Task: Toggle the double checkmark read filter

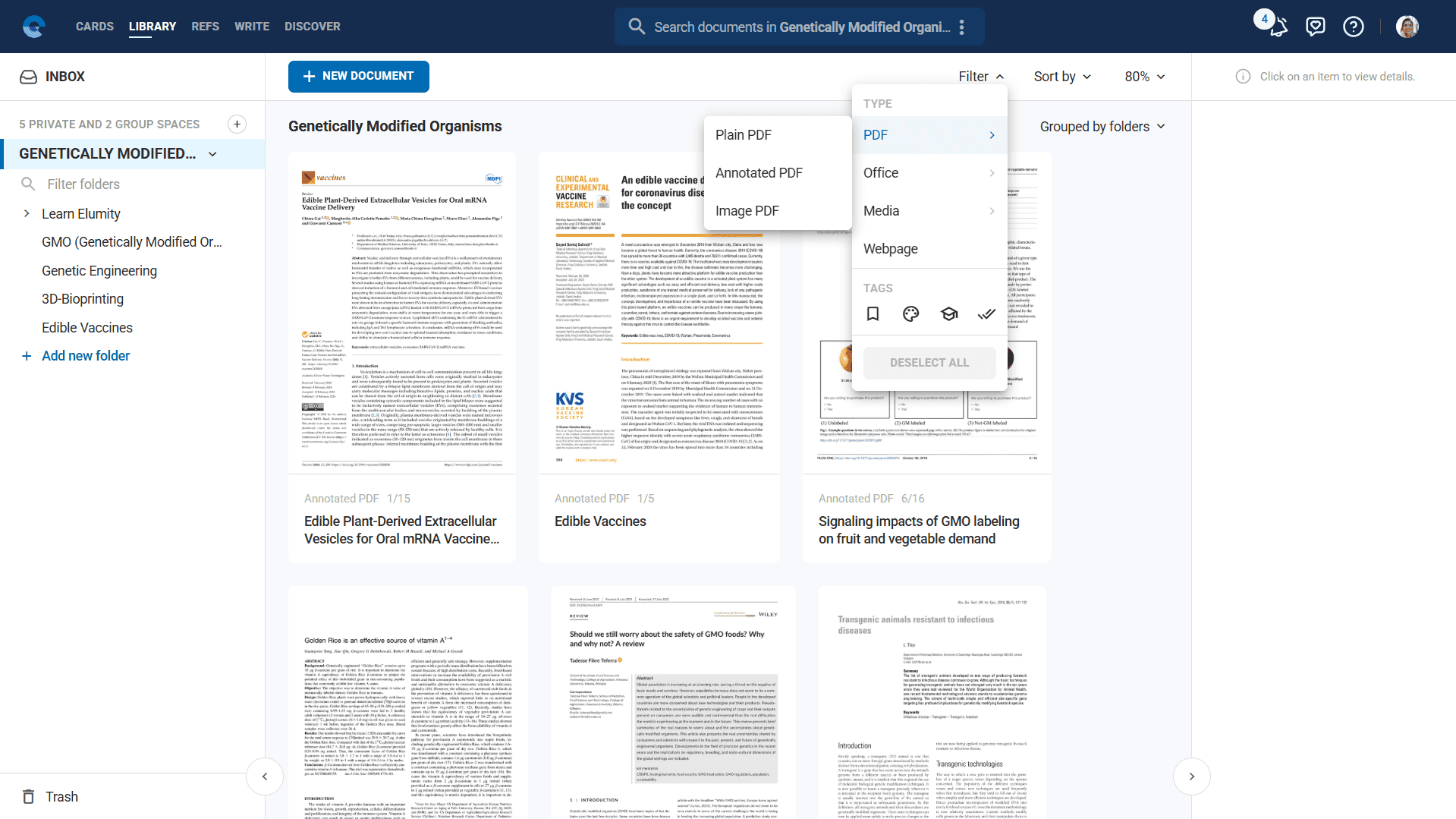Action: pyautogui.click(x=986, y=314)
